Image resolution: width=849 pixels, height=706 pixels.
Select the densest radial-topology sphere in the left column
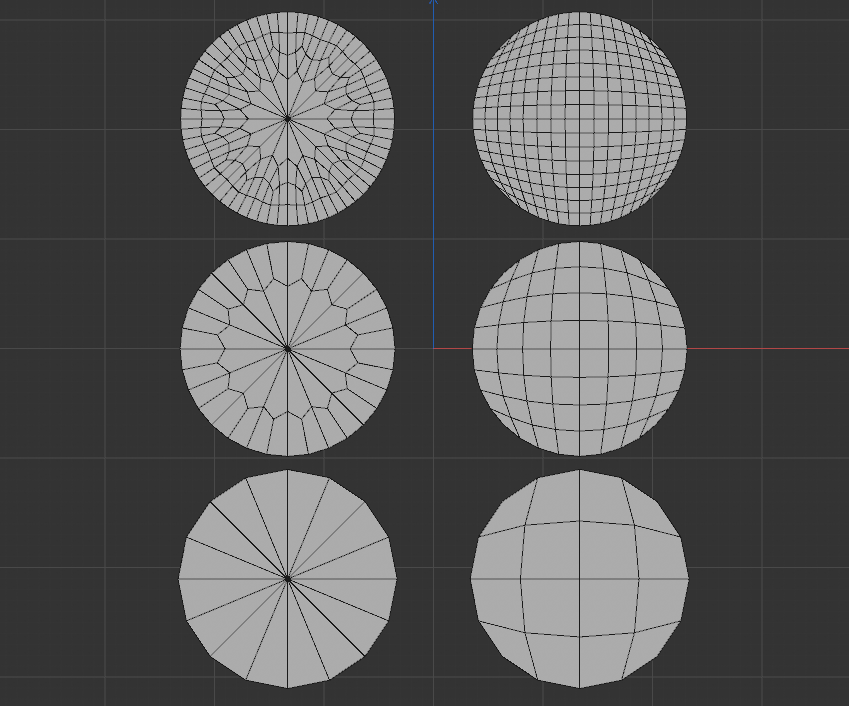pyautogui.click(x=288, y=119)
